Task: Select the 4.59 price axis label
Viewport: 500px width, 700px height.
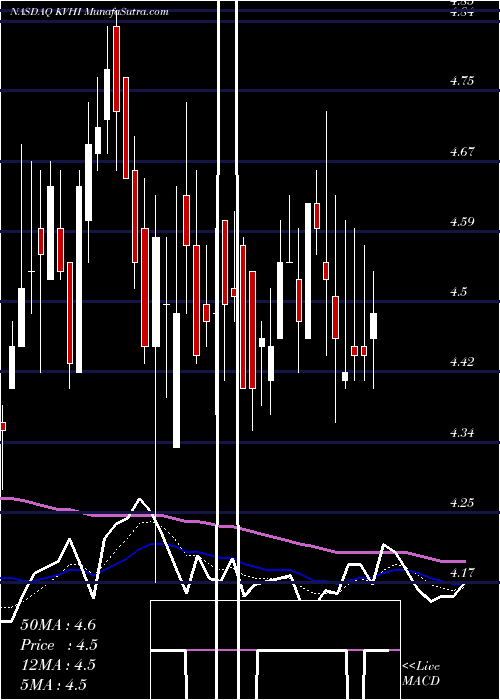Action: click(x=462, y=221)
